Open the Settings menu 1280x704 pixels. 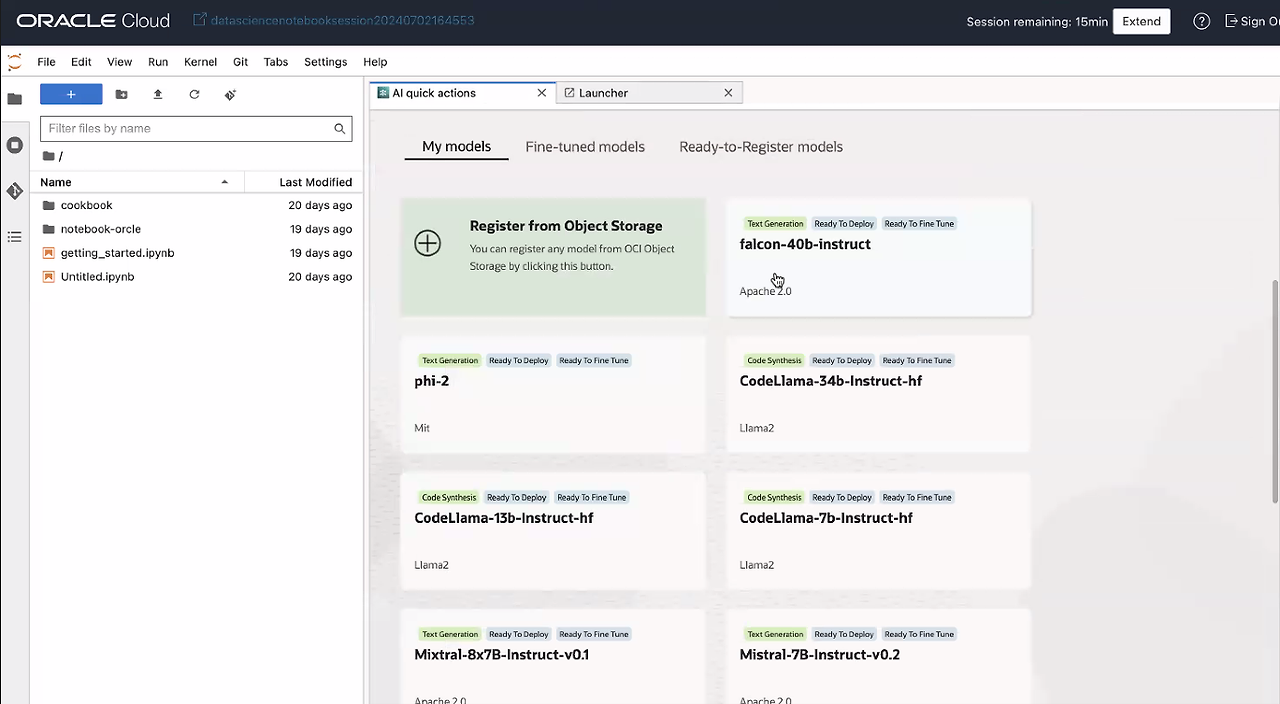click(x=325, y=62)
